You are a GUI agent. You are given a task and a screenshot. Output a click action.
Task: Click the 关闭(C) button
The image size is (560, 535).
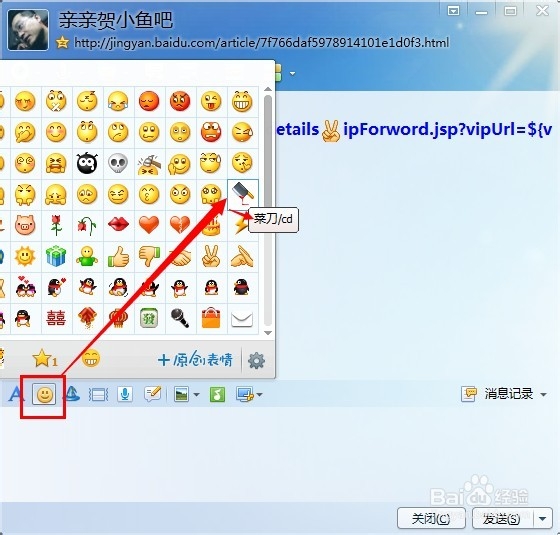tap(431, 518)
